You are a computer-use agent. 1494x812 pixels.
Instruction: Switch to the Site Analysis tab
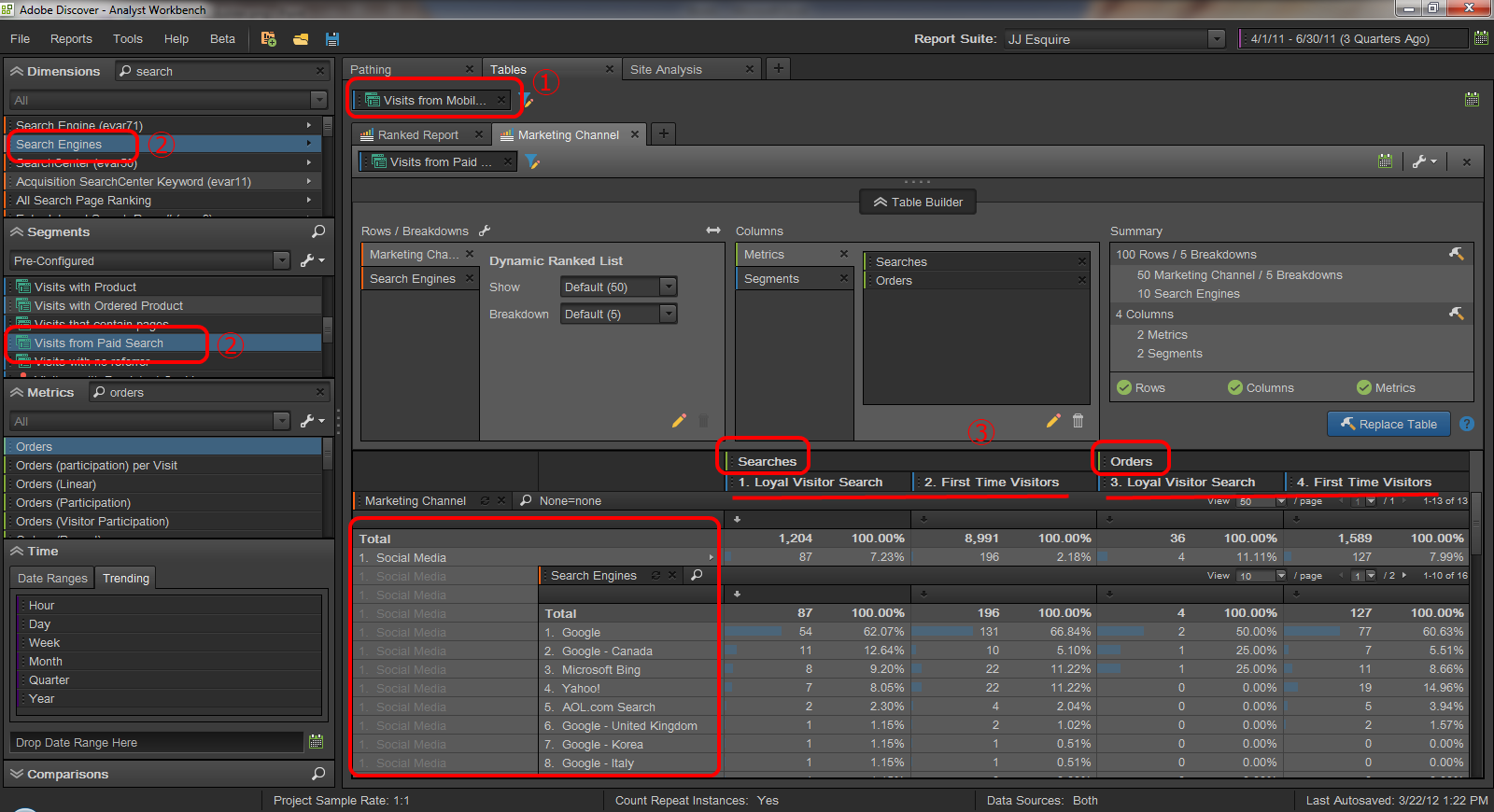tap(666, 69)
